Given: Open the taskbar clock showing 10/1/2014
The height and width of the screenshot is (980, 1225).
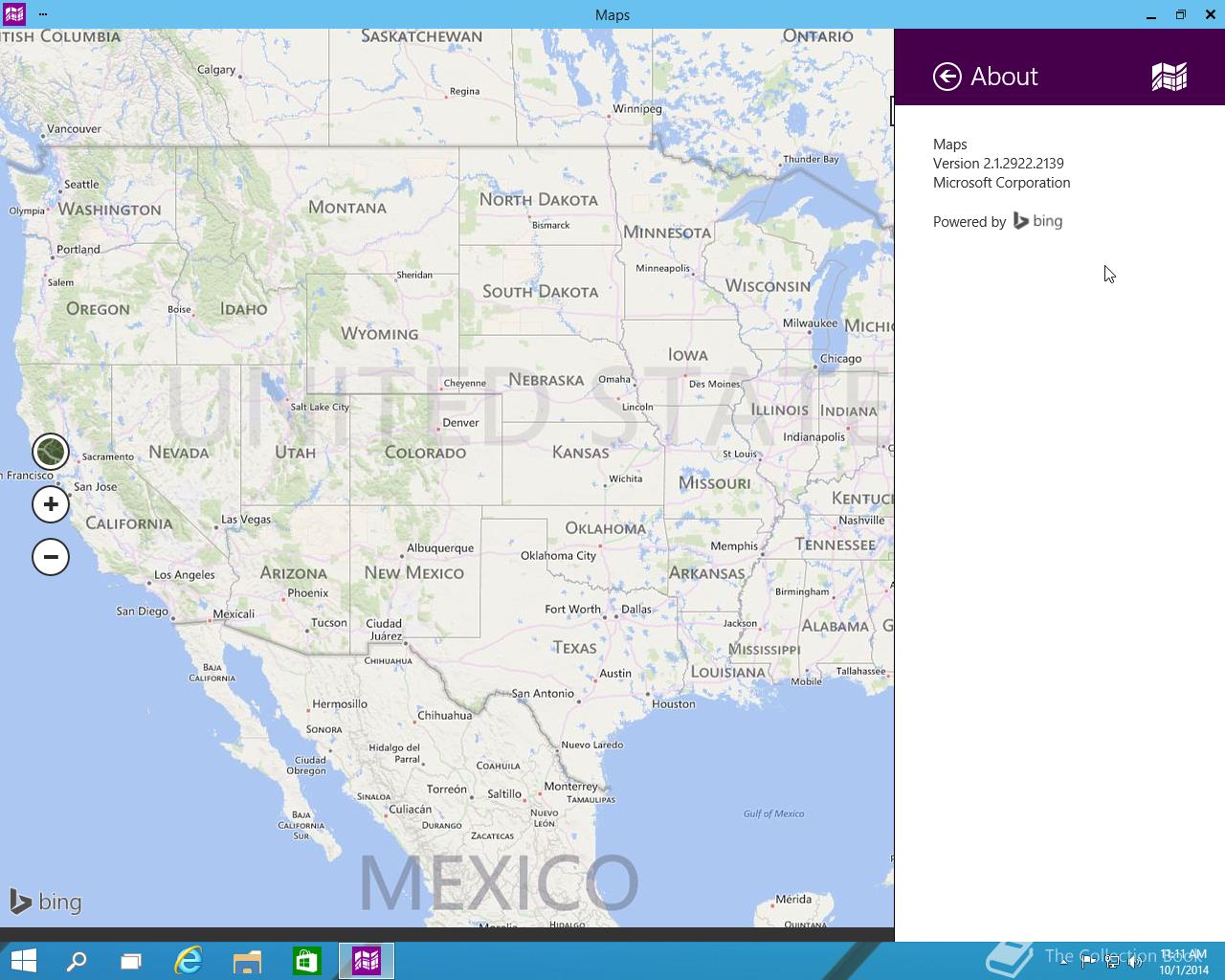Looking at the screenshot, I should [x=1184, y=962].
